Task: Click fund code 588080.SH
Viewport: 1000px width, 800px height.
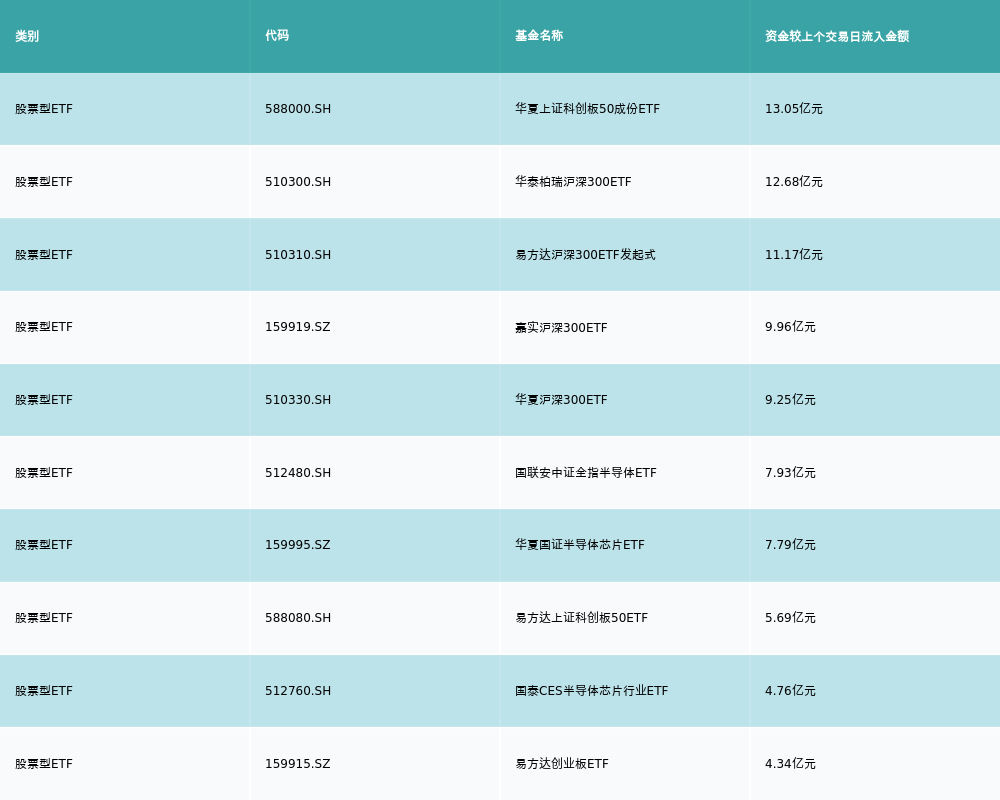Action: coord(298,618)
